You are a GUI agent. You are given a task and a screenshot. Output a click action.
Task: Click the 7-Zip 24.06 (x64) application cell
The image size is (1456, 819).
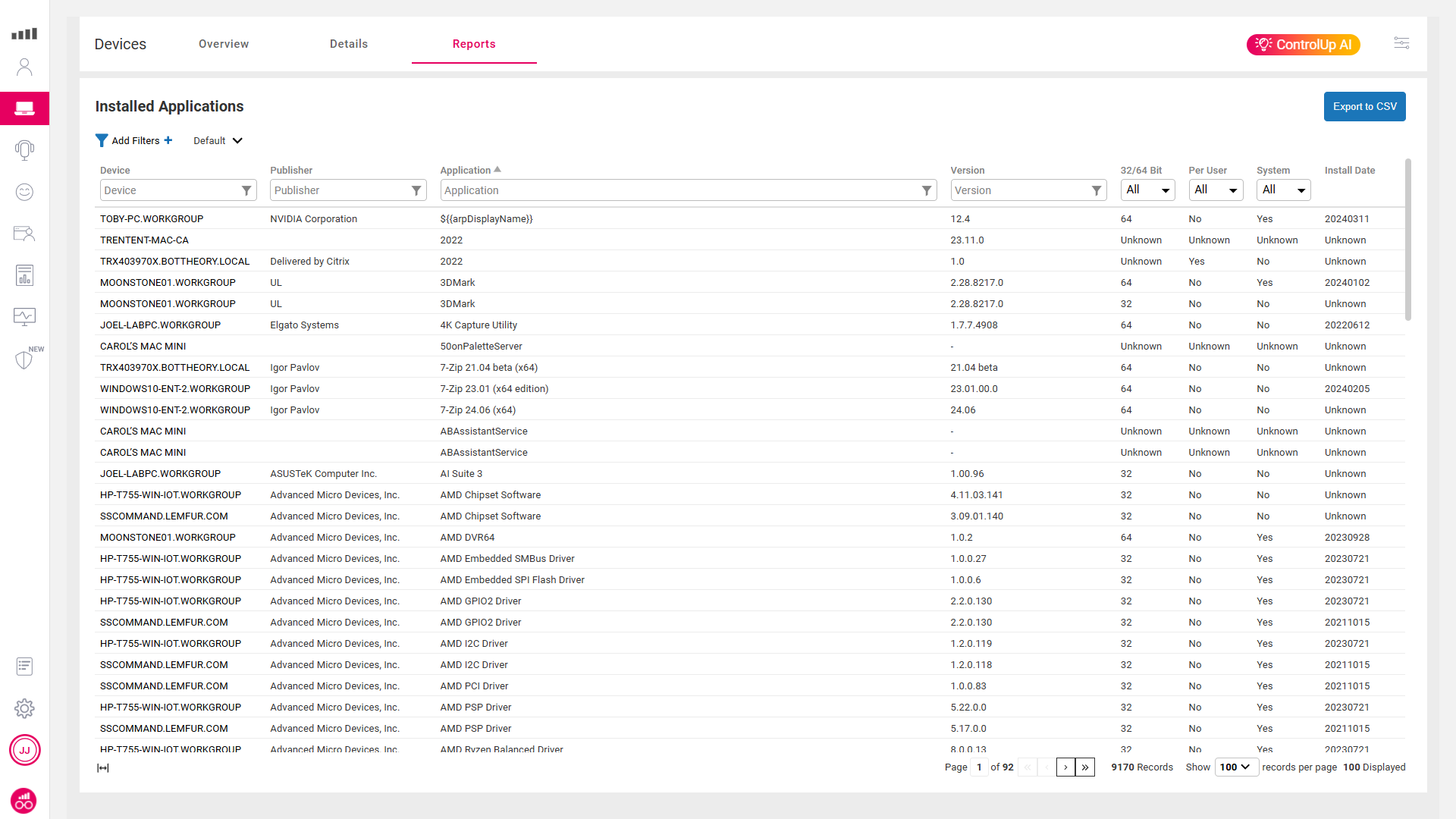[x=478, y=409]
